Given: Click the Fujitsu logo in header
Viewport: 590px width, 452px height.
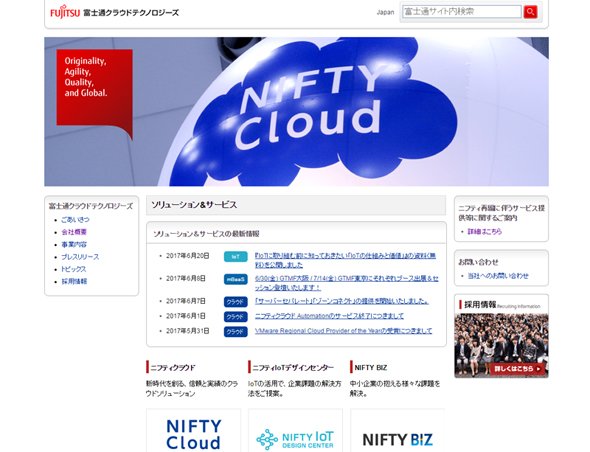Looking at the screenshot, I should coord(65,12).
